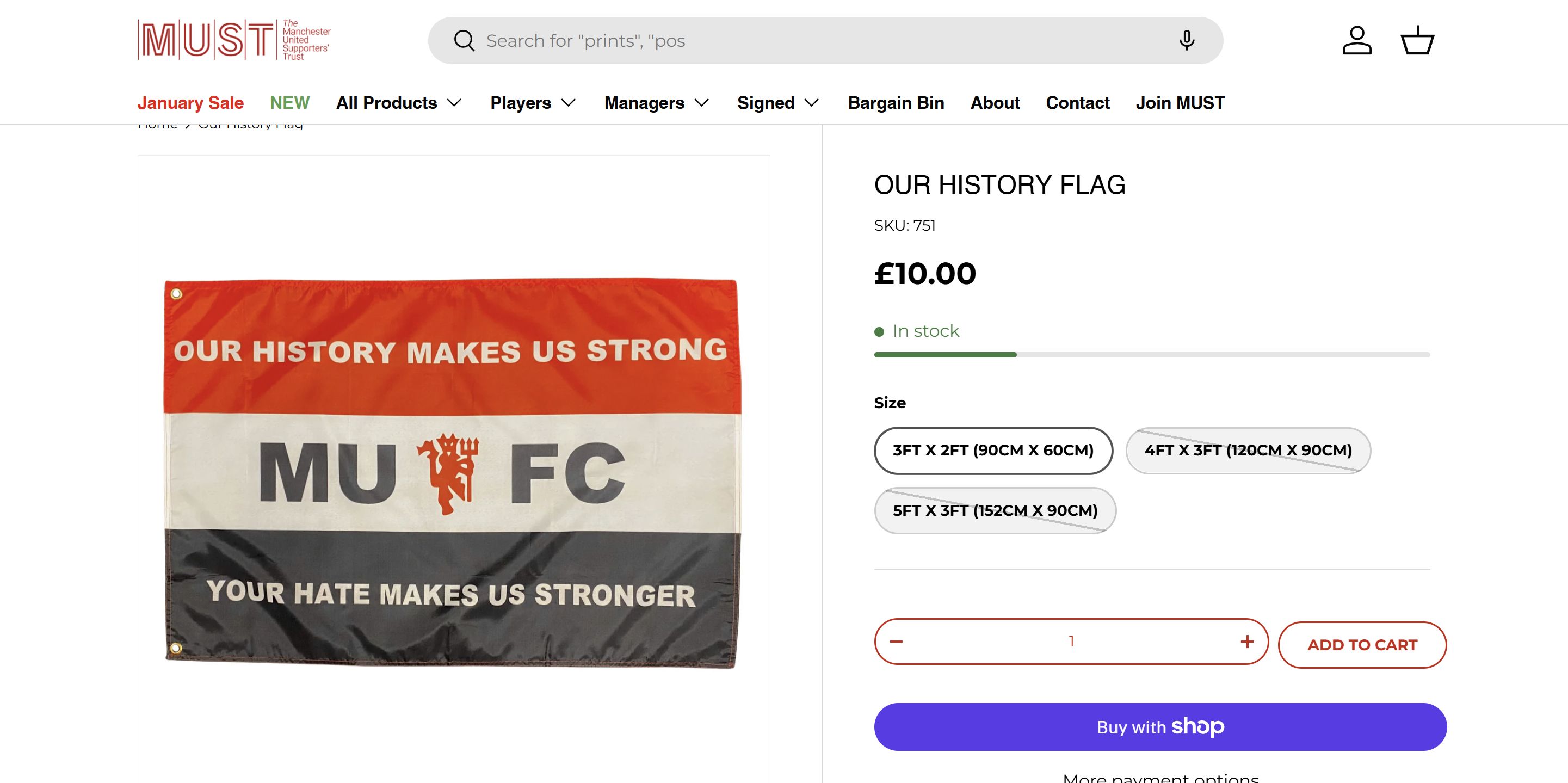This screenshot has width=1568, height=783.
Task: Choose 5FT X 3FT size option
Action: tap(995, 511)
